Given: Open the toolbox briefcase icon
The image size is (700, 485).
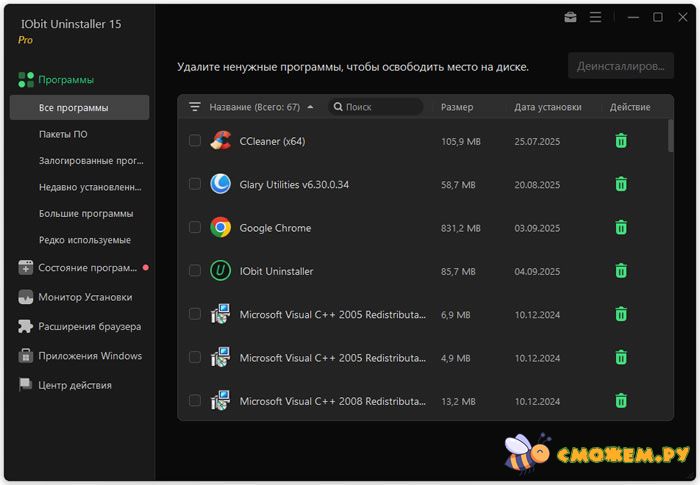Looking at the screenshot, I should [570, 17].
